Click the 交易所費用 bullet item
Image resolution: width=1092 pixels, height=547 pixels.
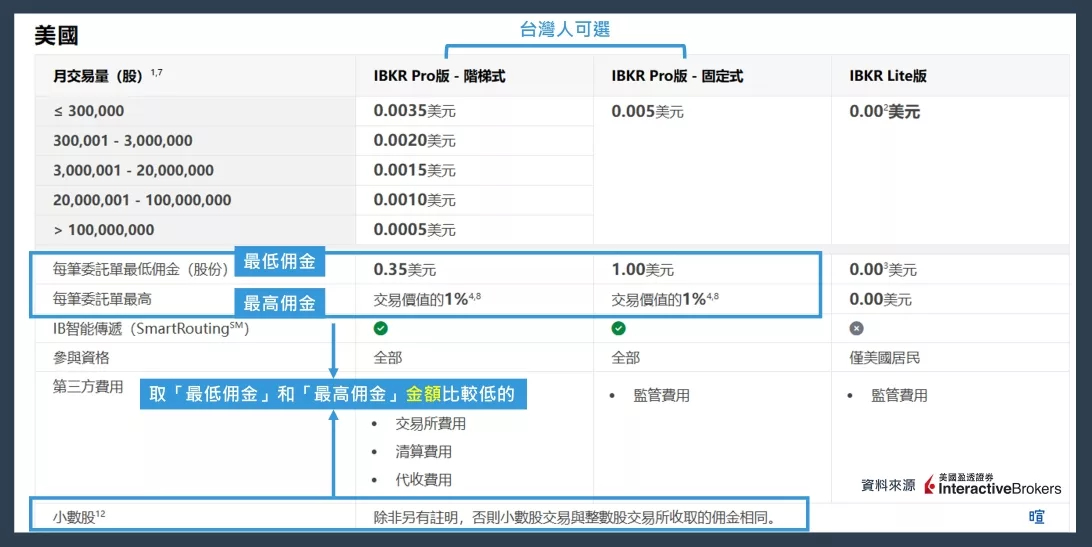coord(430,424)
